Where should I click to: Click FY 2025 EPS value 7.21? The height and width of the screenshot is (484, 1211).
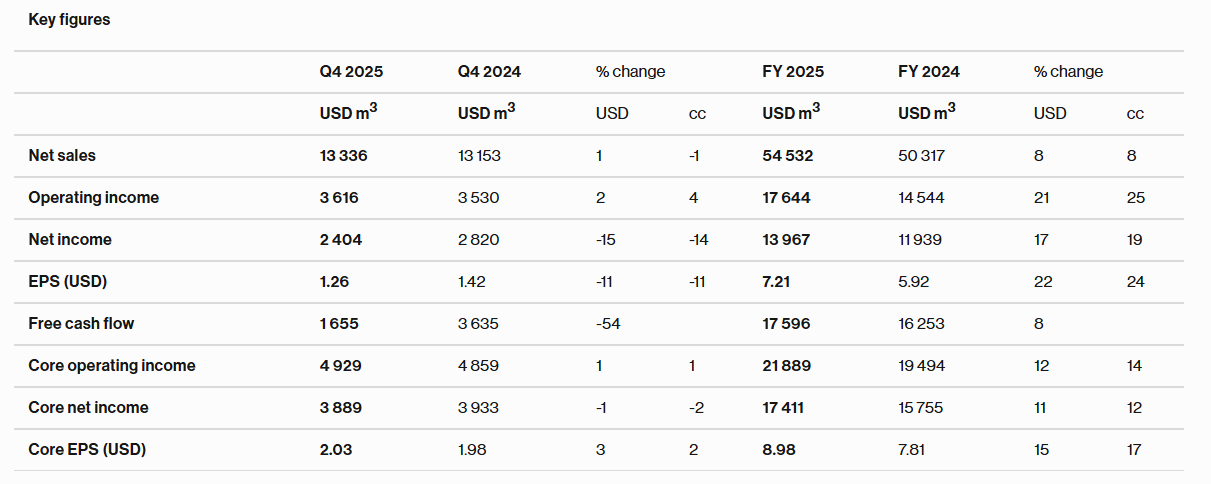pos(776,282)
